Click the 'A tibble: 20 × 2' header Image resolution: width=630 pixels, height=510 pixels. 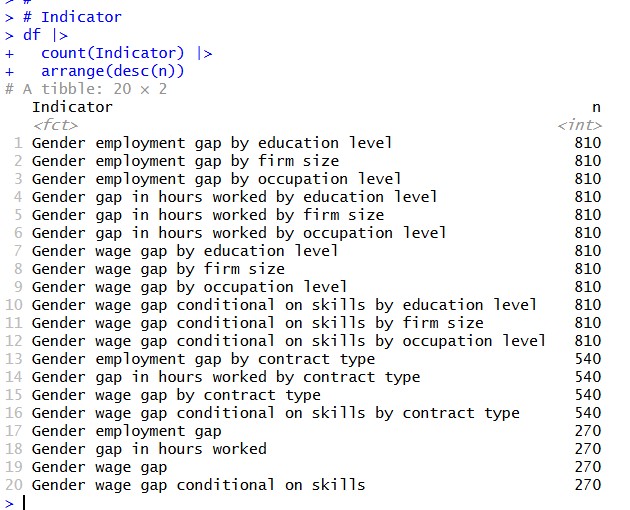pos(86,89)
